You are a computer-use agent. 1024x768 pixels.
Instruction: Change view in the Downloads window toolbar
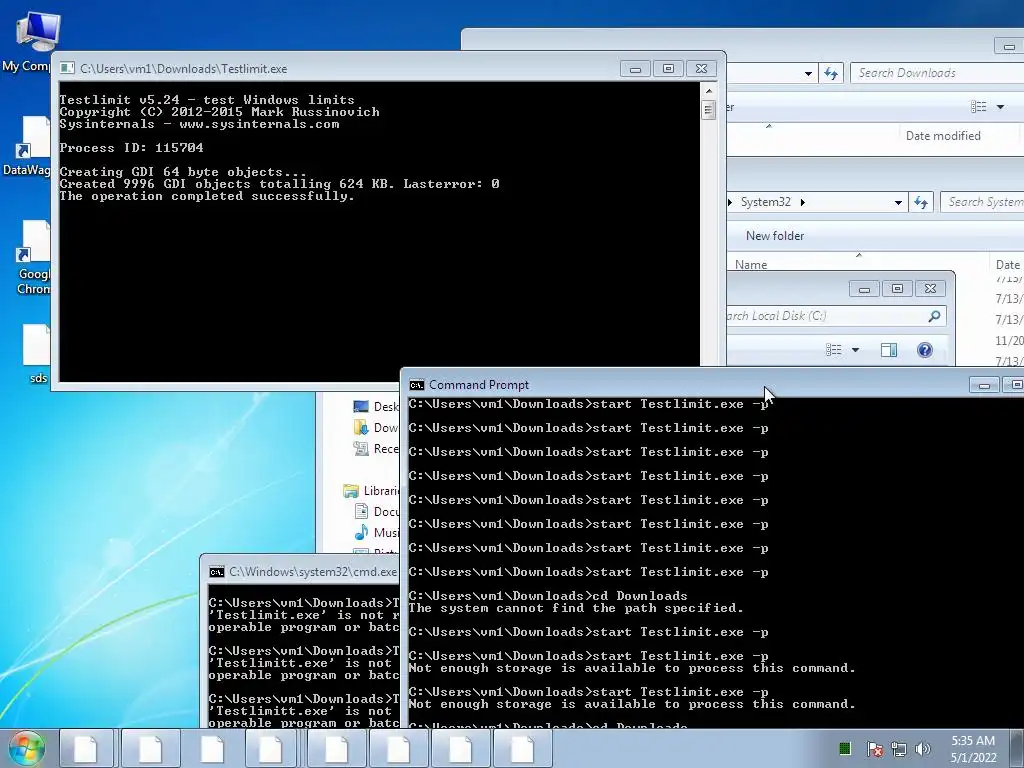pos(978,106)
